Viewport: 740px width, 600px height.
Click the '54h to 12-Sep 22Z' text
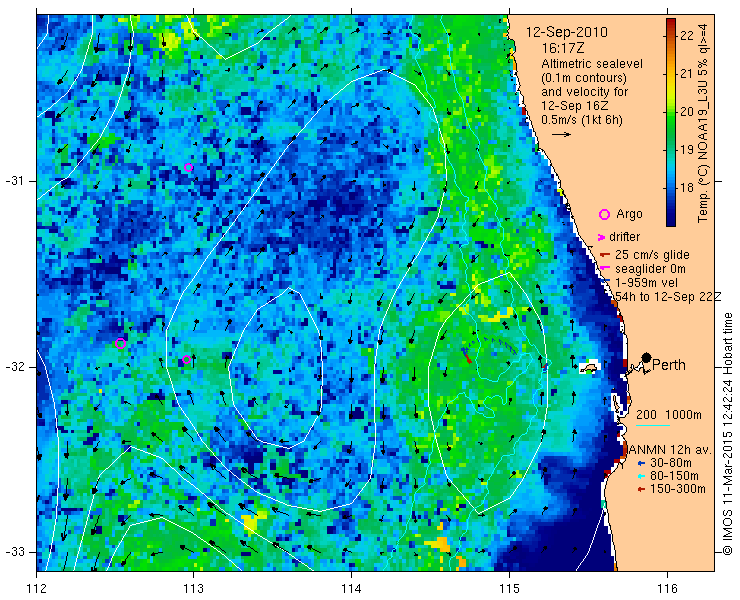coord(668,296)
